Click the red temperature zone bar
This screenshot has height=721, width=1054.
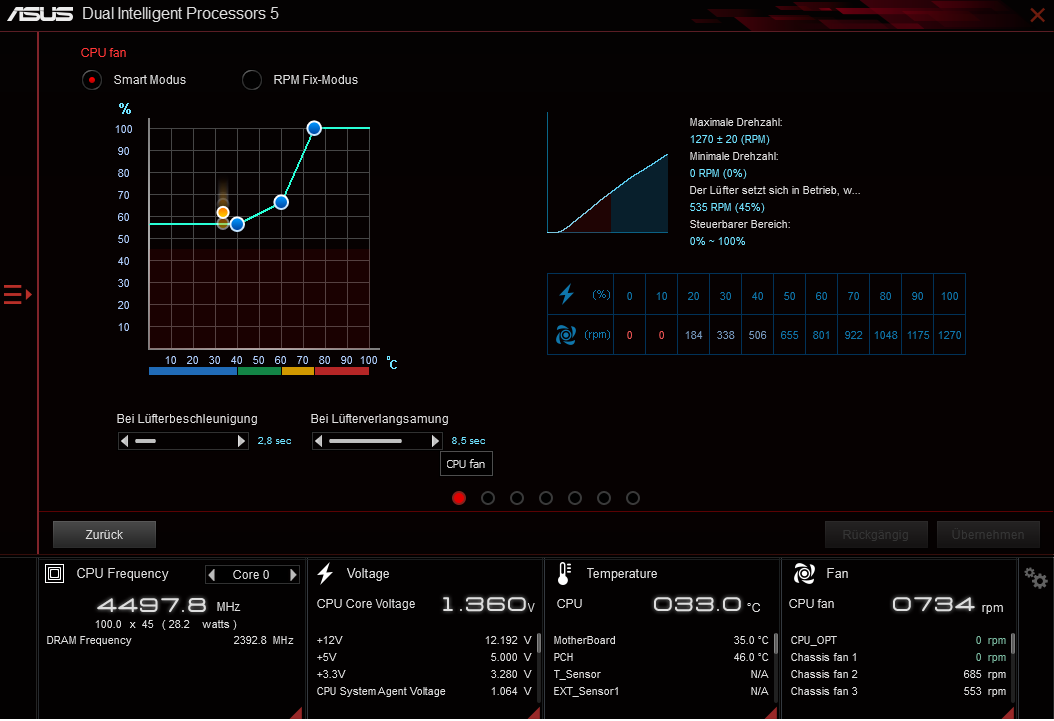[342, 371]
